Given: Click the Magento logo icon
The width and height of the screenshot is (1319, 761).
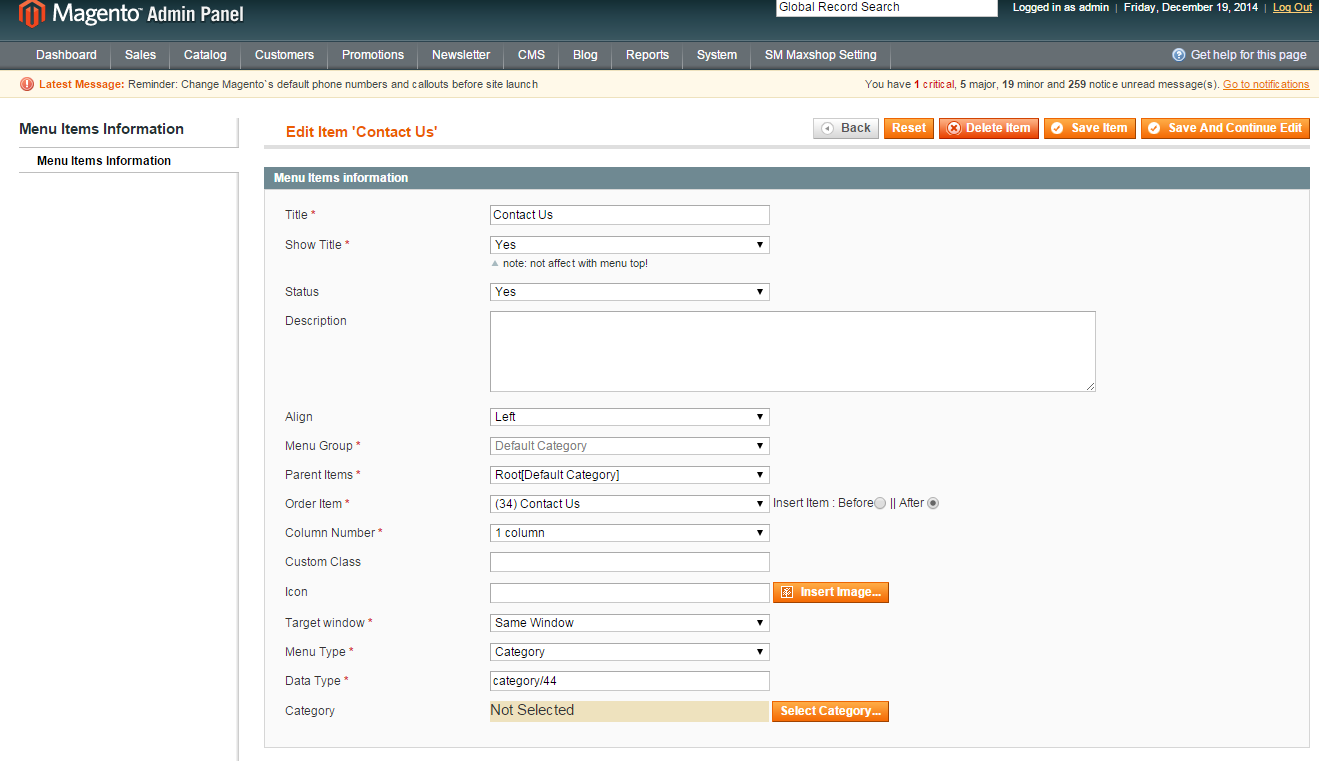Looking at the screenshot, I should 32,14.
